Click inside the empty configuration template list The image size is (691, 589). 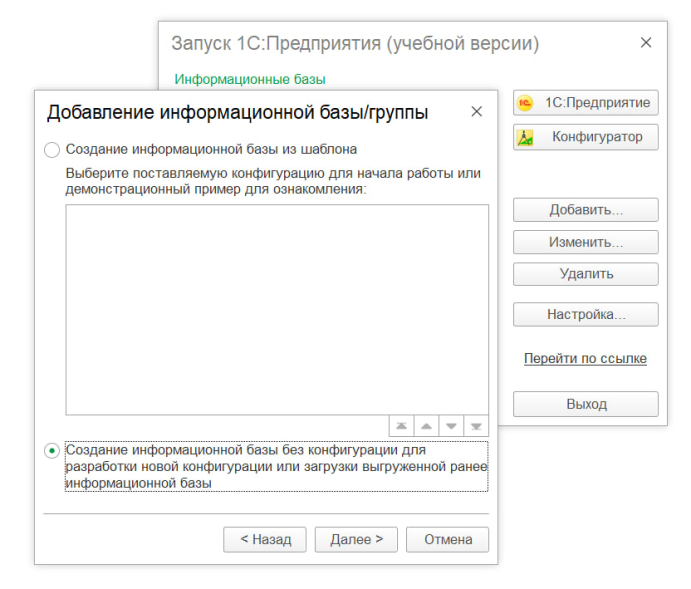coord(277,310)
